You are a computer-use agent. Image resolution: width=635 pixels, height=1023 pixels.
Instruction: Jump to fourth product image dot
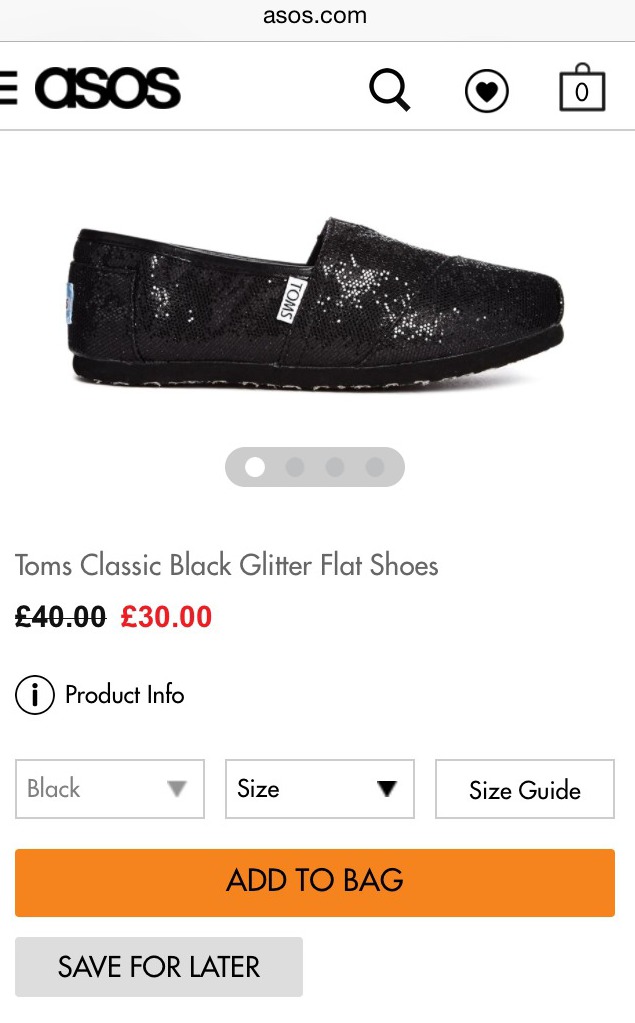[x=375, y=467]
